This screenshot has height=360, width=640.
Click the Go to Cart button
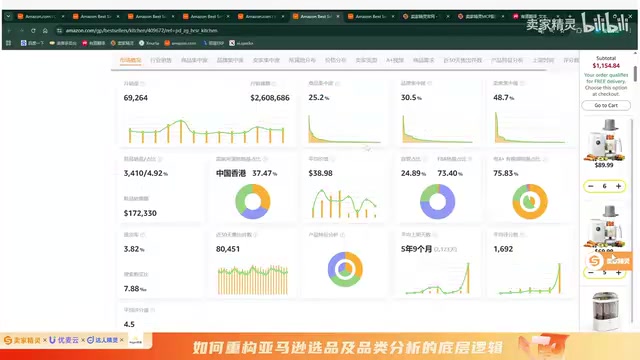(606, 105)
